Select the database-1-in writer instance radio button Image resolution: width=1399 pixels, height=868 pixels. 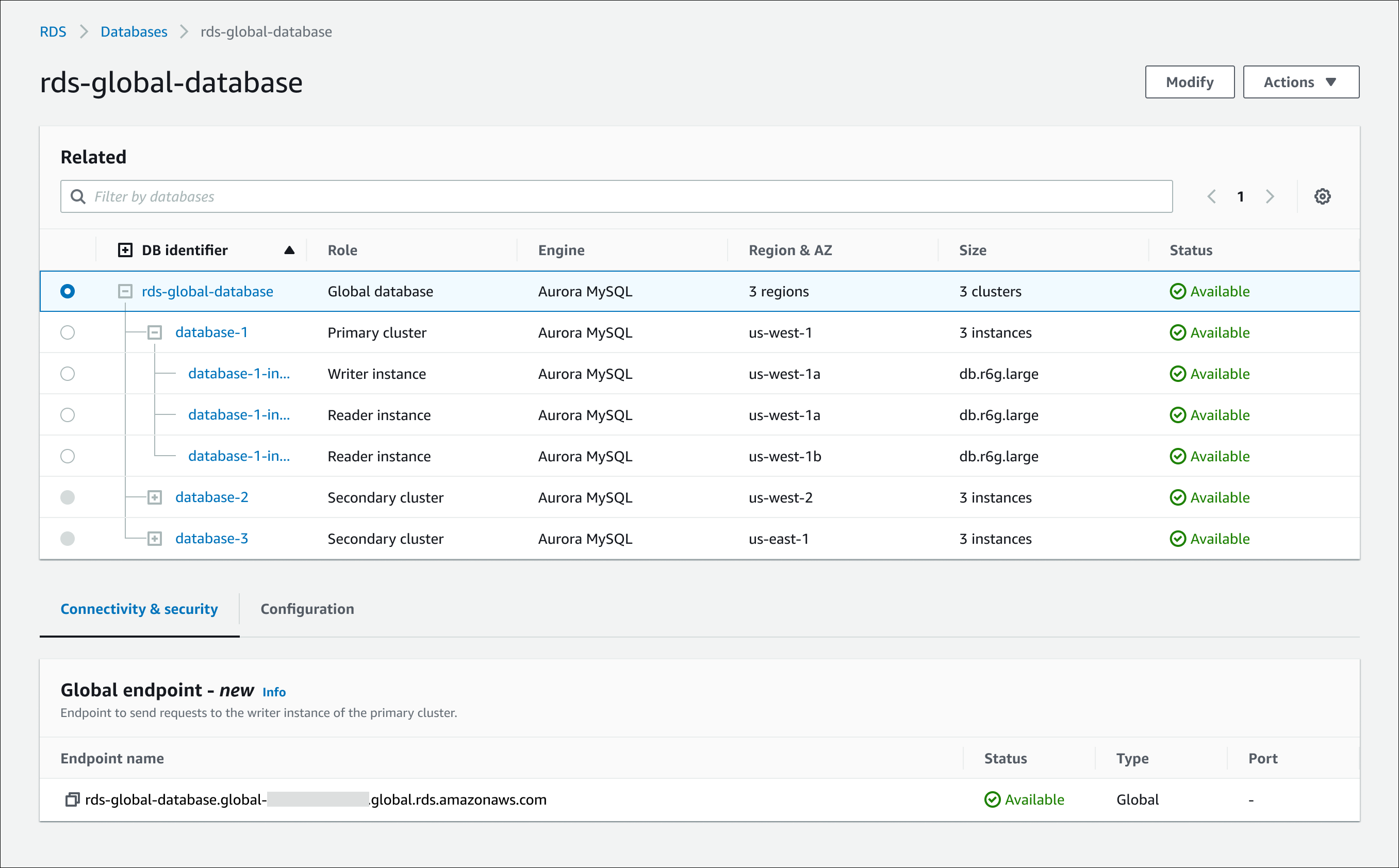[x=68, y=374]
